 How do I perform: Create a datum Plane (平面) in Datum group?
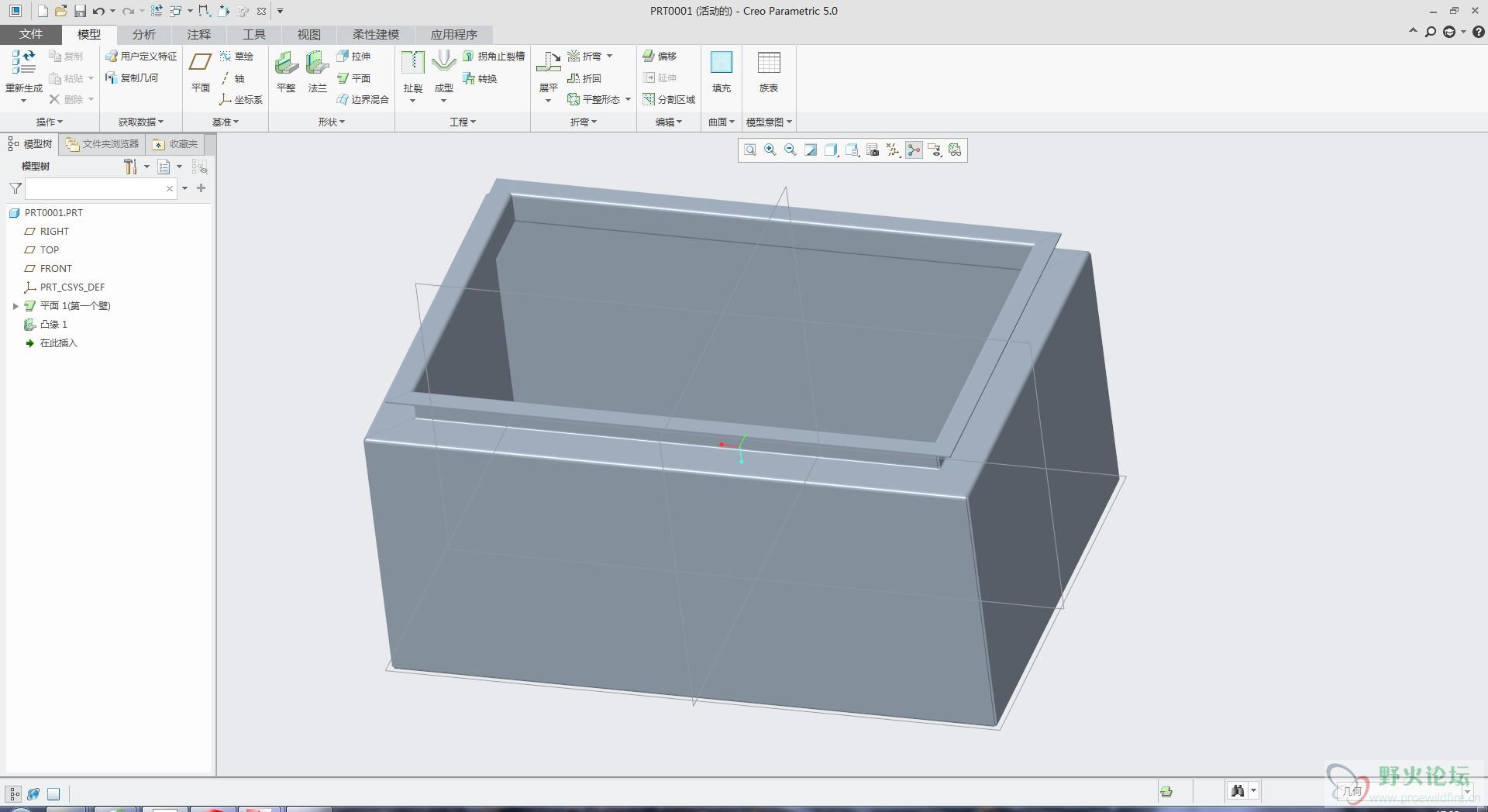tap(201, 71)
